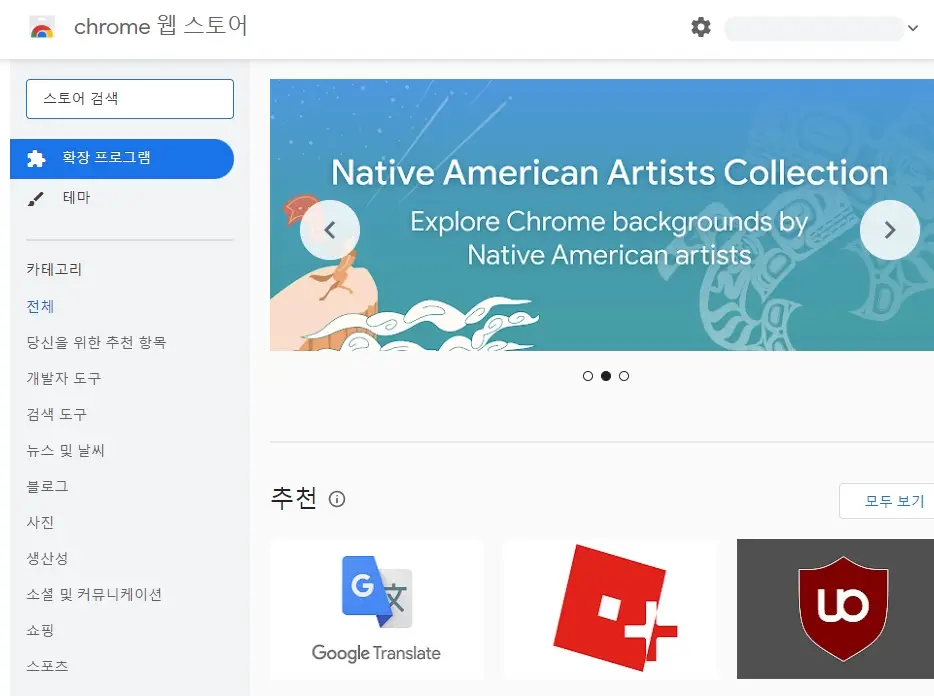Open 생산성 category
This screenshot has height=696, width=934.
pyautogui.click(x=47, y=558)
